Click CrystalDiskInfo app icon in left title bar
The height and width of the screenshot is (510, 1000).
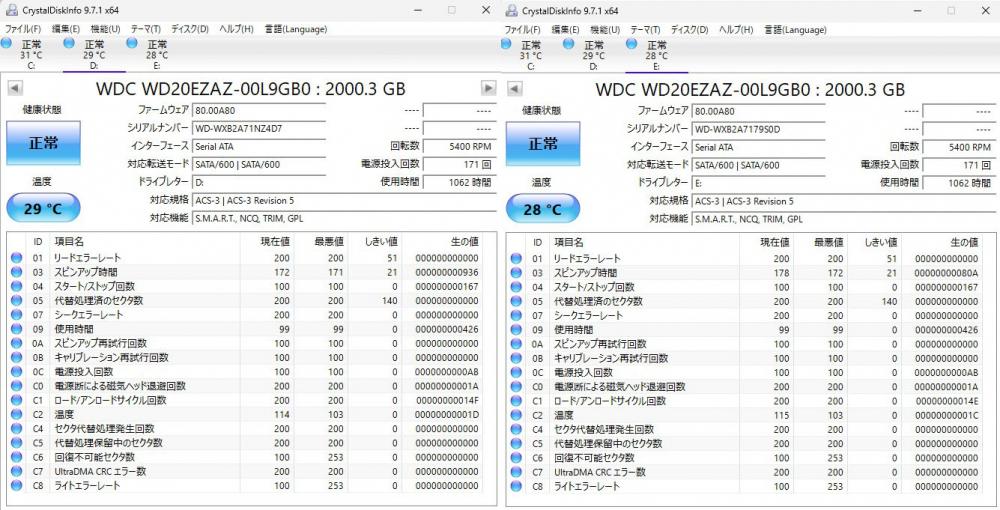point(11,10)
